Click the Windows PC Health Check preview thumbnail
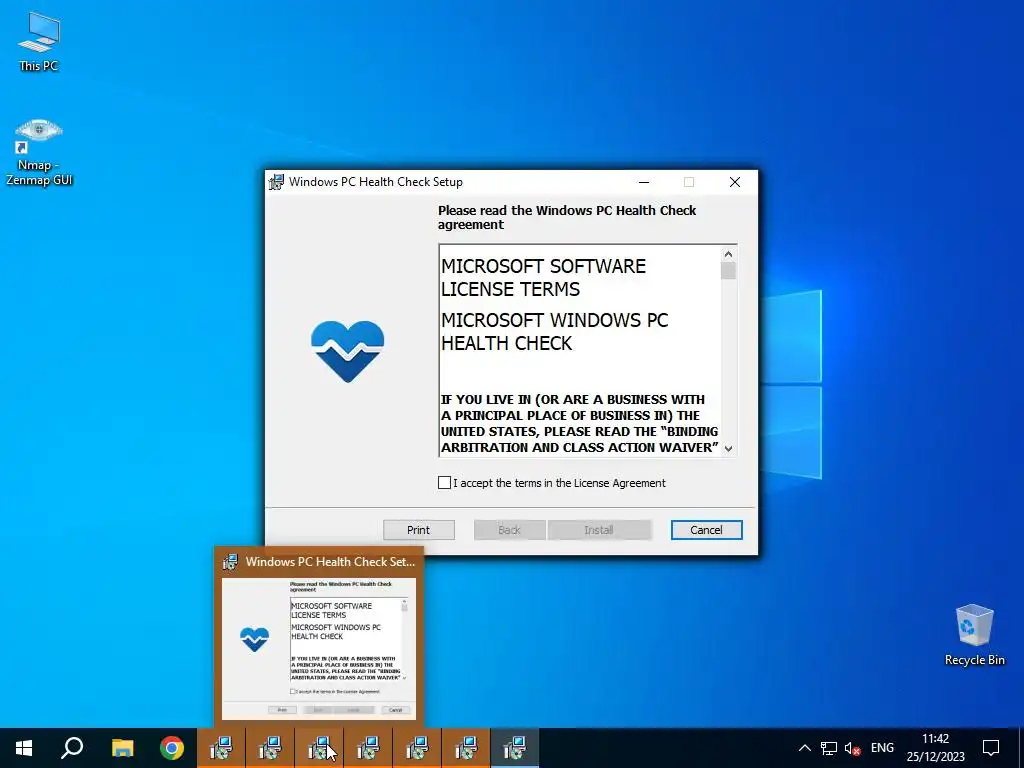This screenshot has height=768, width=1024. pos(319,648)
